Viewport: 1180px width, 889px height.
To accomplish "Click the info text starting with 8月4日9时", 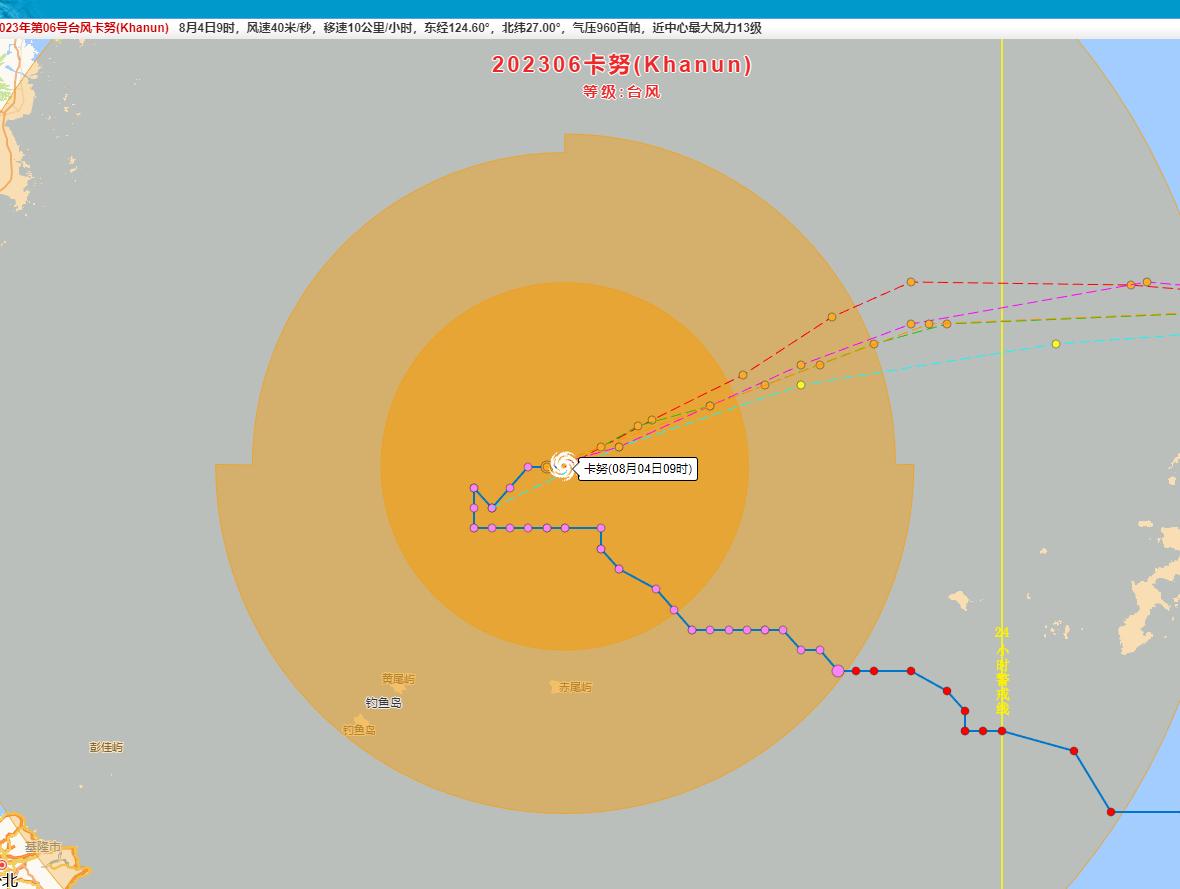I will (470, 28).
